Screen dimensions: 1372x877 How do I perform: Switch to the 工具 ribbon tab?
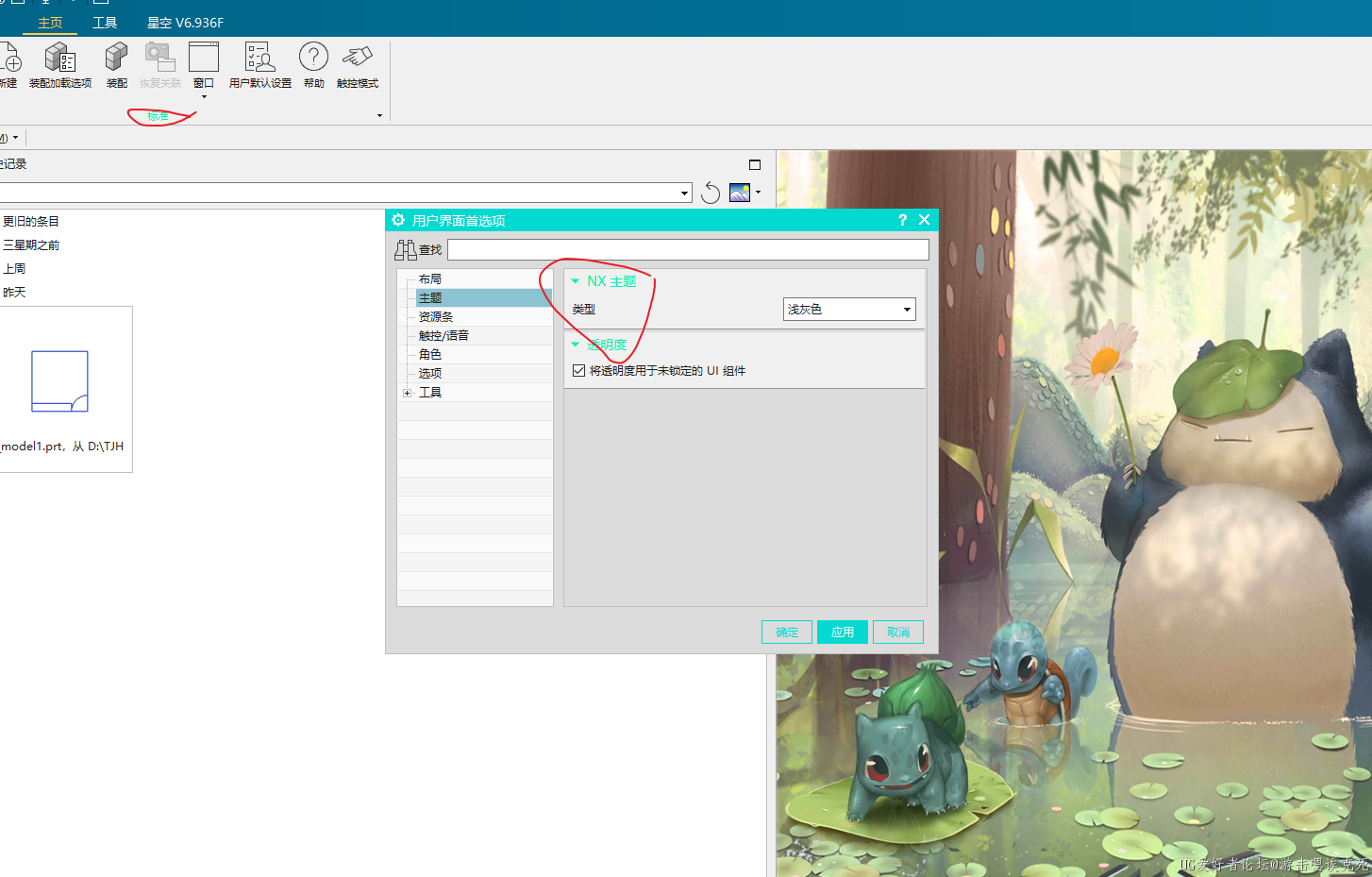105,23
